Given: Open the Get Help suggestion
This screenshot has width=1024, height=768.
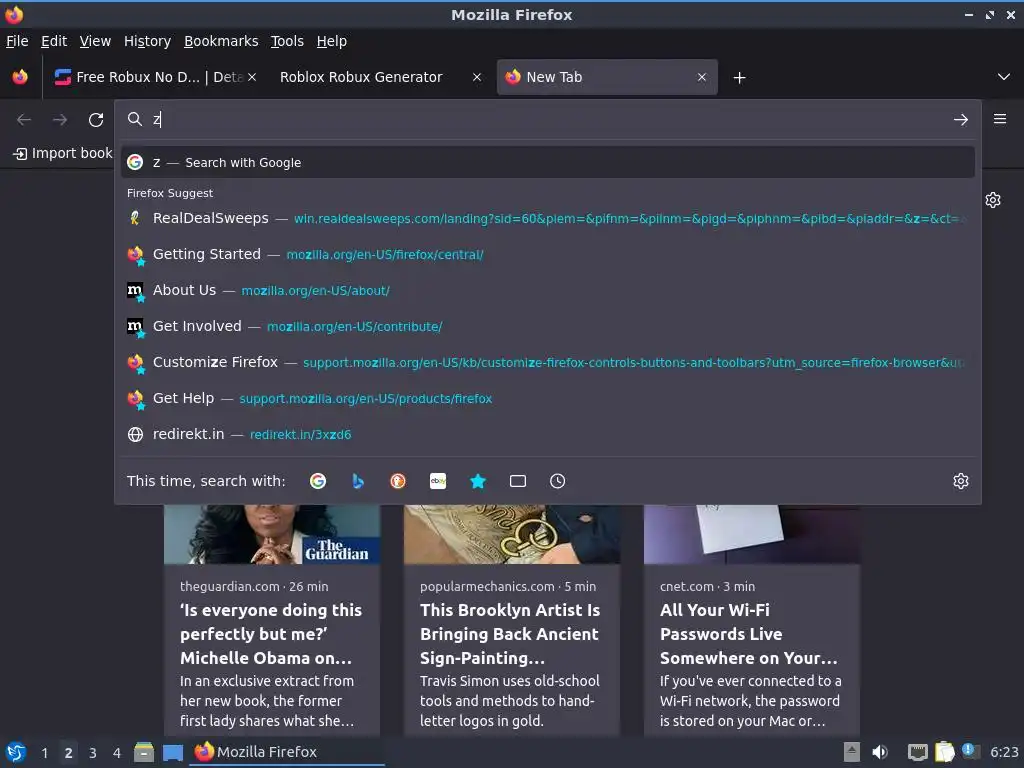Looking at the screenshot, I should (x=547, y=398).
